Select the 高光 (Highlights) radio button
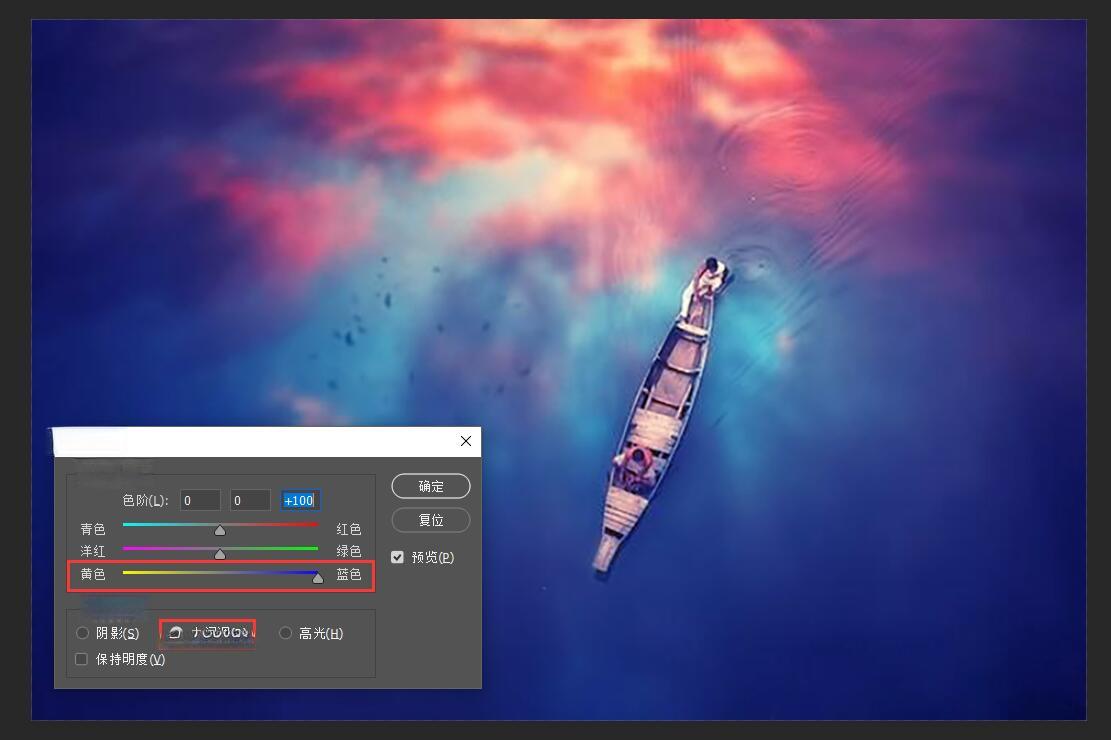The width and height of the screenshot is (1111, 740). pos(286,633)
